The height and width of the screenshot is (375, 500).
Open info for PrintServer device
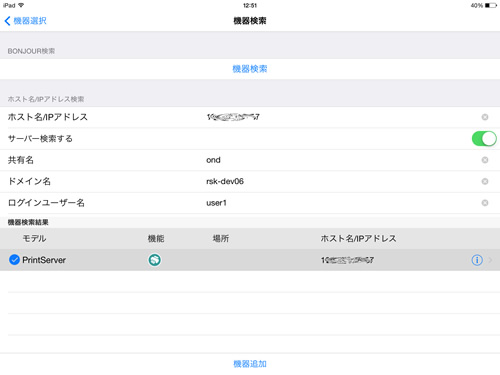[x=477, y=260]
